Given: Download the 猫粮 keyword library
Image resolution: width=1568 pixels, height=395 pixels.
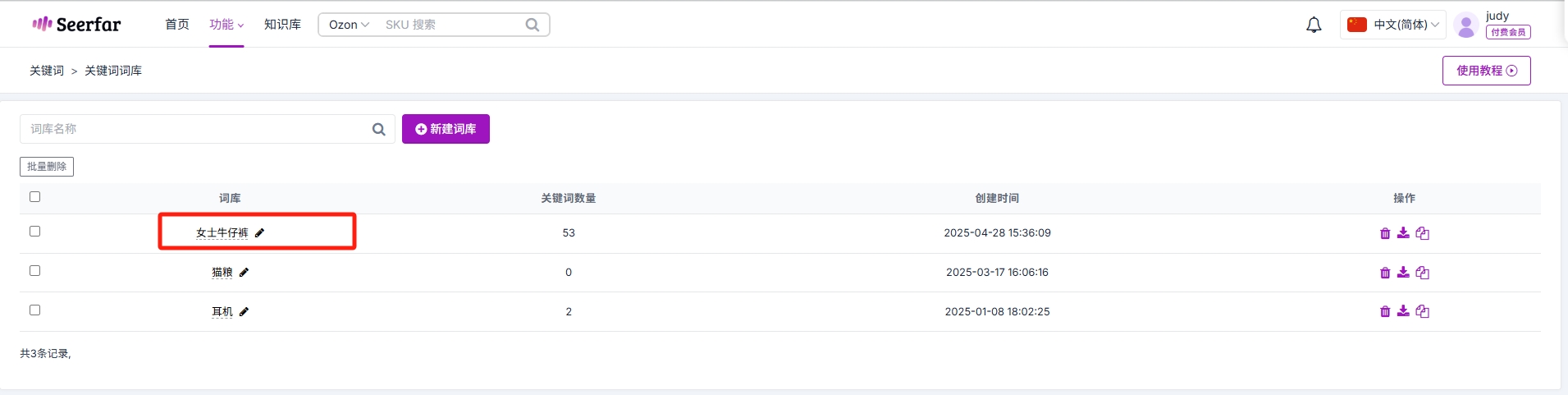Looking at the screenshot, I should click(x=1403, y=272).
